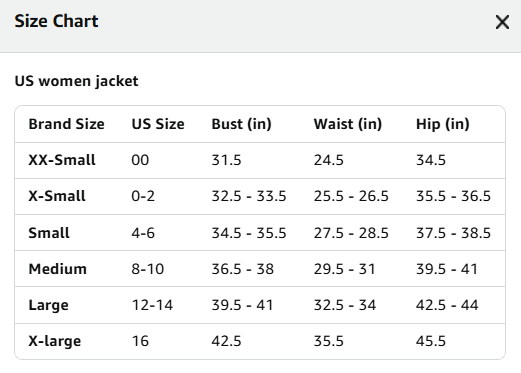Click the US size 12-14 cell
The height and width of the screenshot is (373, 521).
pos(152,305)
